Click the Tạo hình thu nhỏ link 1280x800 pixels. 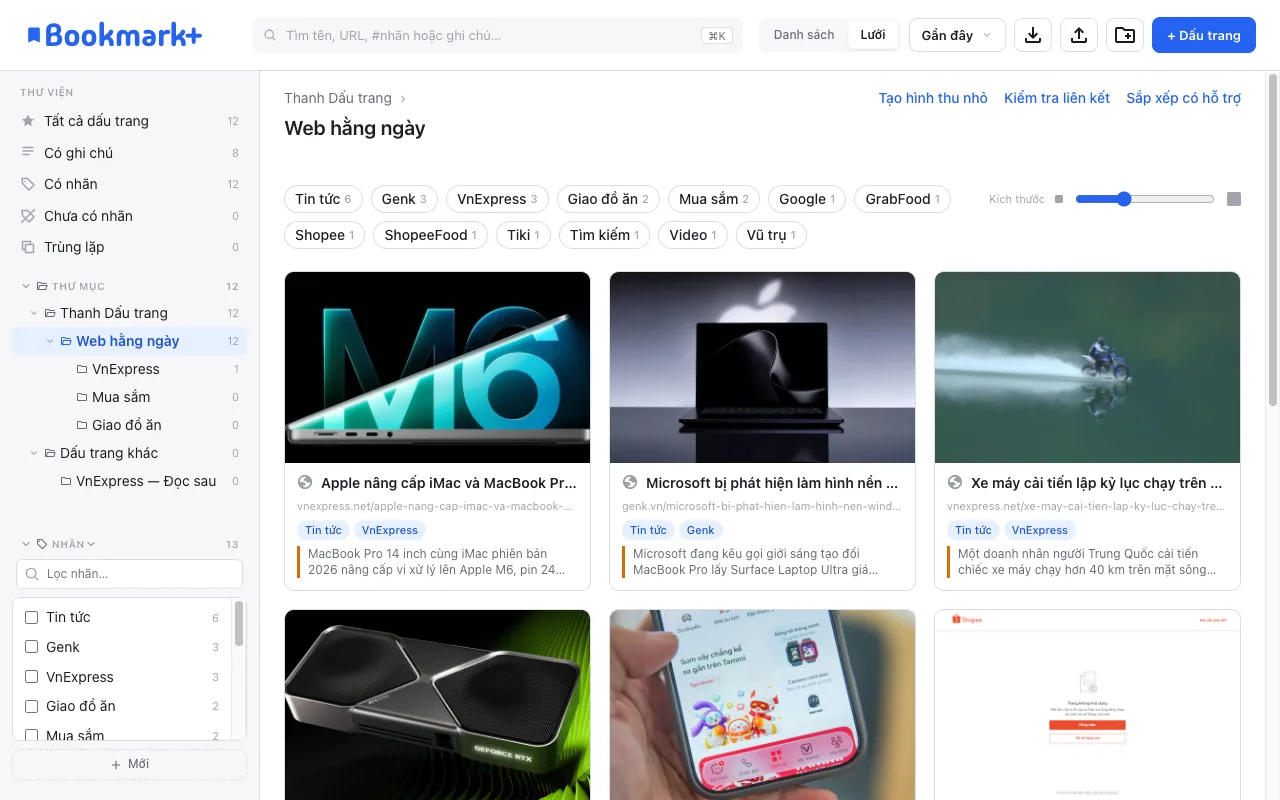[933, 98]
